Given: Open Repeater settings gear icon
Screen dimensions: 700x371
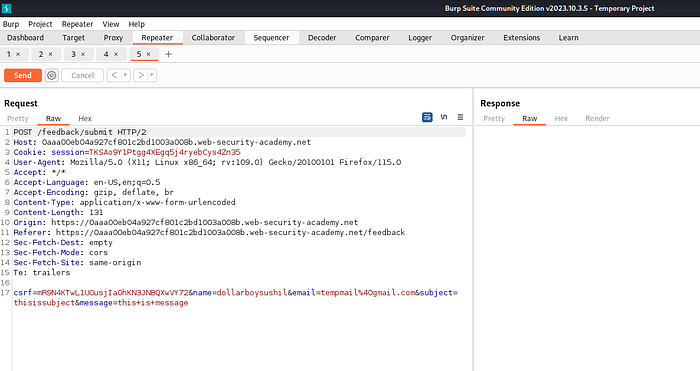Looking at the screenshot, I should [x=52, y=75].
